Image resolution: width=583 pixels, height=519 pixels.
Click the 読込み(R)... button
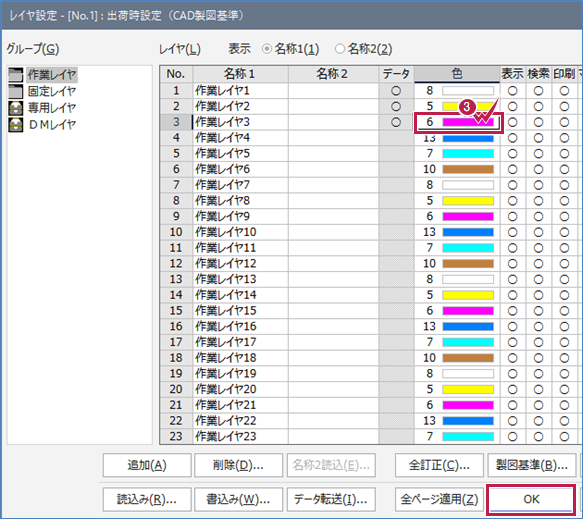147,499
